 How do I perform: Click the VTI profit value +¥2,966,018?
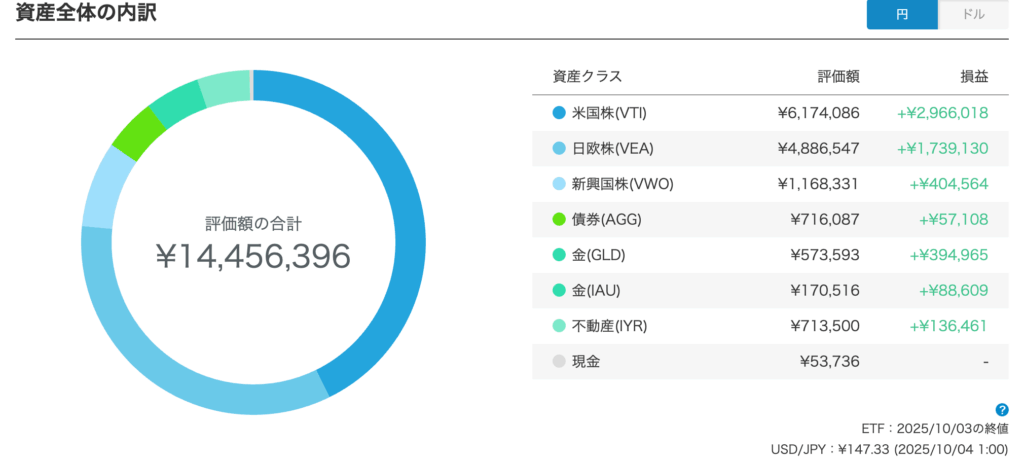click(942, 113)
